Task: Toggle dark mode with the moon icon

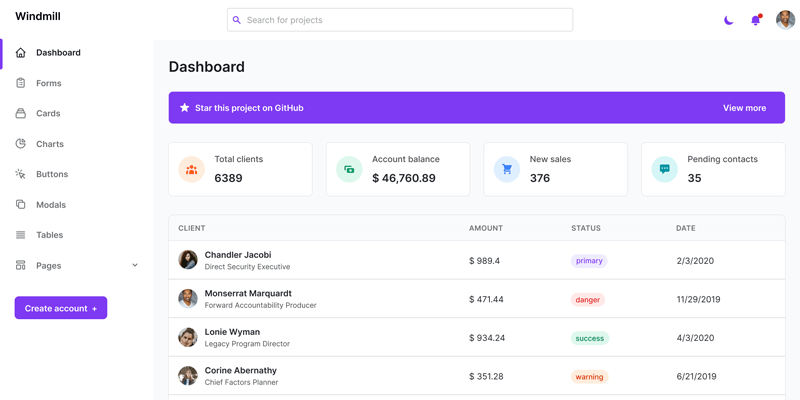Action: tap(729, 20)
